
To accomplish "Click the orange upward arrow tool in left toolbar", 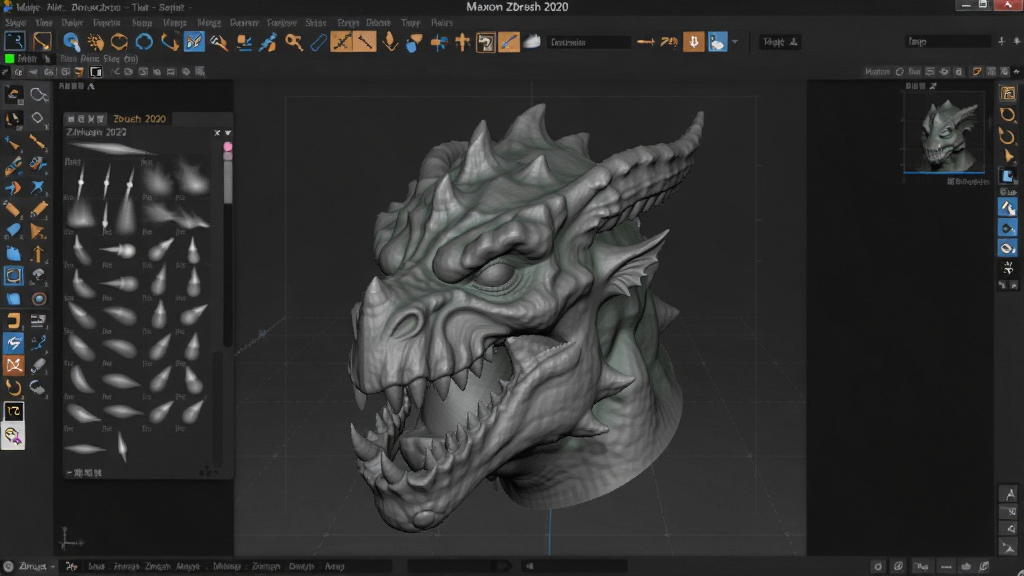I will pyautogui.click(x=38, y=253).
